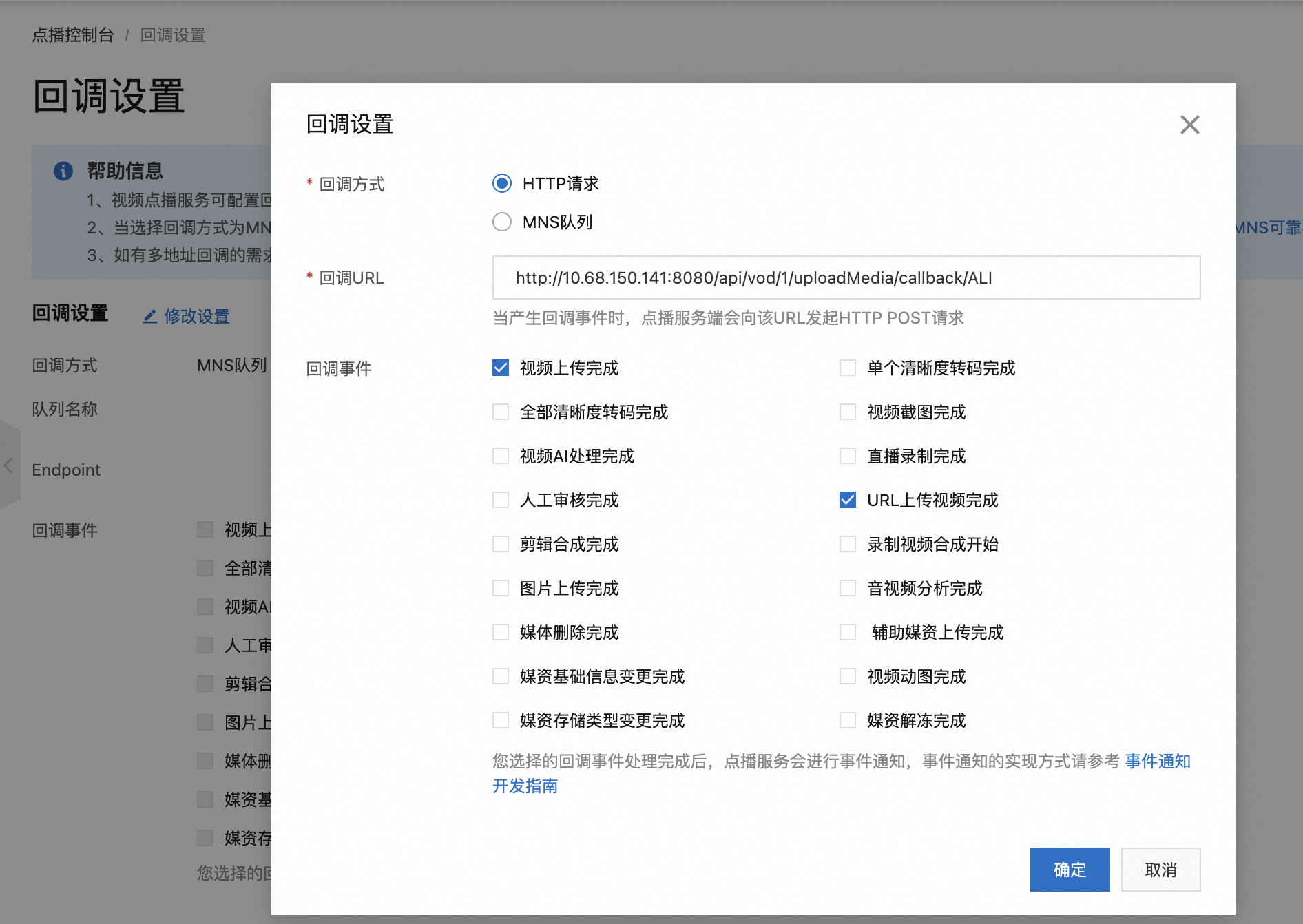This screenshot has height=924, width=1303.
Task: Check the 媒资基础信息变更完成 checkbox
Action: (501, 676)
